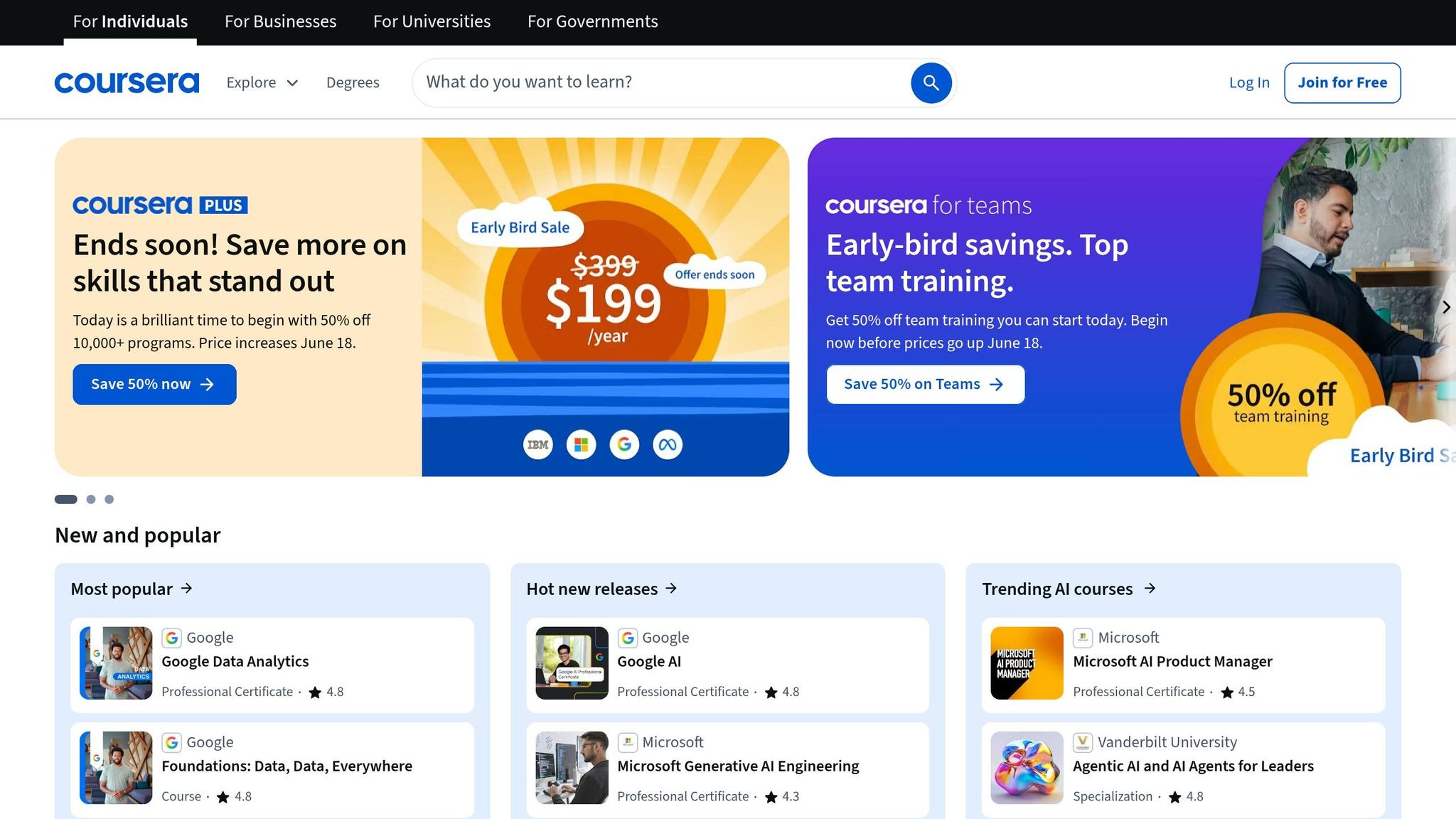Image resolution: width=1456 pixels, height=819 pixels.
Task: Switch to For Businesses tab
Action: pos(280,21)
